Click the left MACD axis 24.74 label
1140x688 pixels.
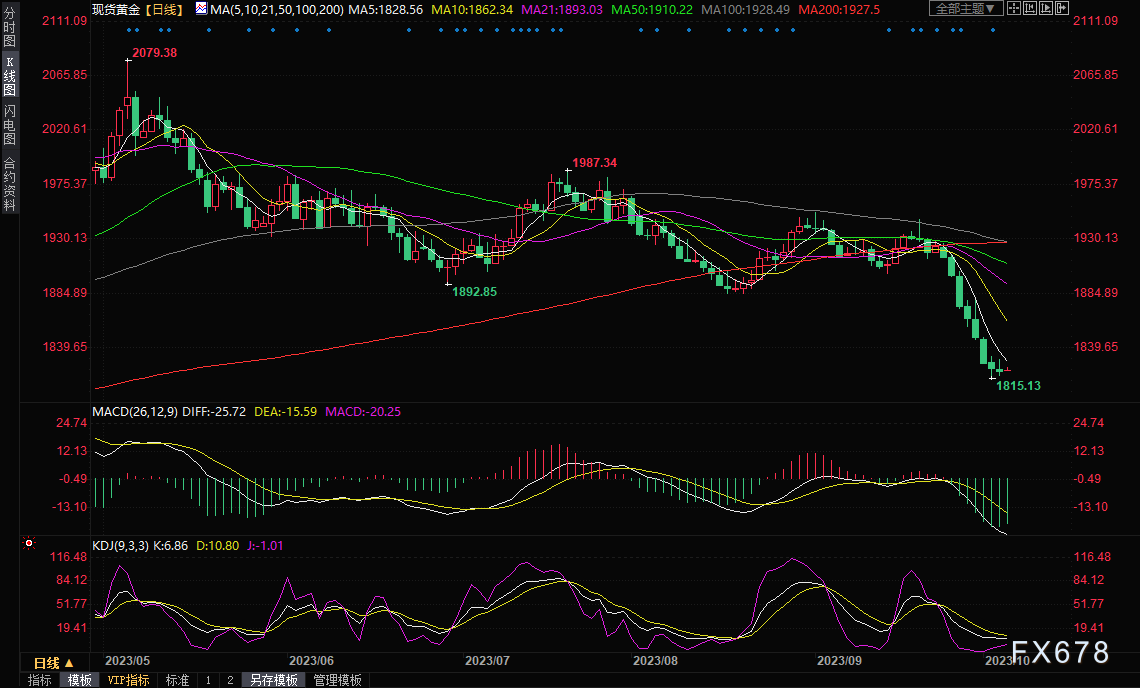click(x=71, y=423)
